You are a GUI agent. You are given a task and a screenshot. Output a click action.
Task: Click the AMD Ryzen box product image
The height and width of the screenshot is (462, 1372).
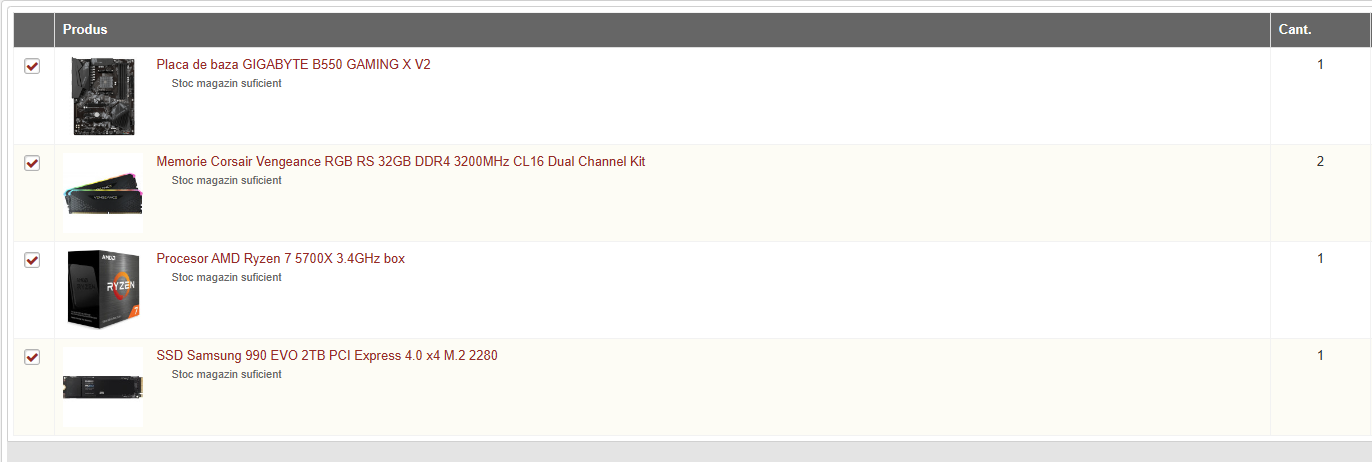pyautogui.click(x=103, y=288)
